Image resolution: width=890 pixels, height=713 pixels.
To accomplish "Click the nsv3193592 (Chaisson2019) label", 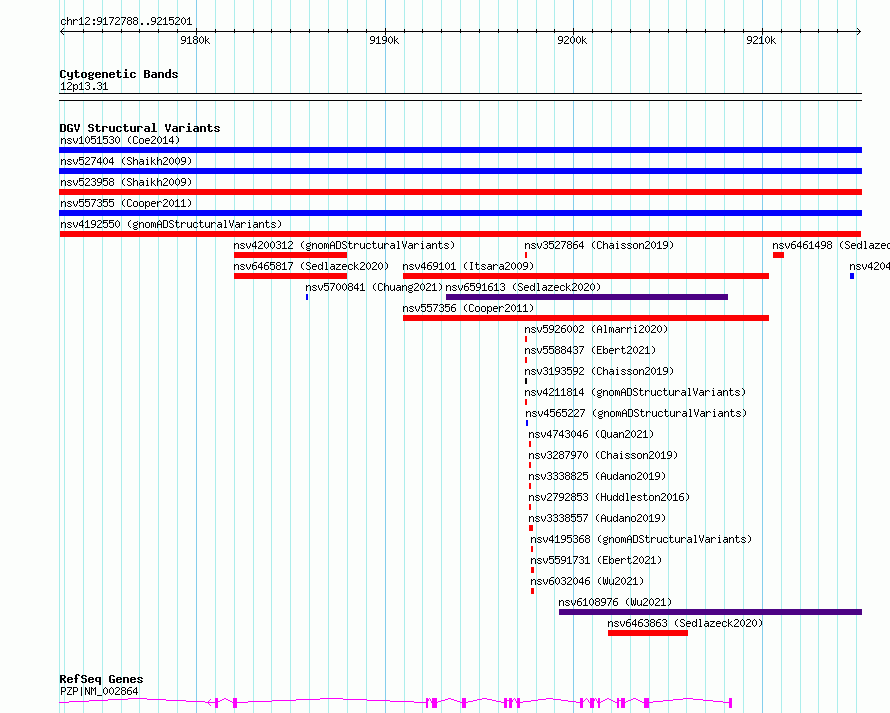I will pos(599,371).
